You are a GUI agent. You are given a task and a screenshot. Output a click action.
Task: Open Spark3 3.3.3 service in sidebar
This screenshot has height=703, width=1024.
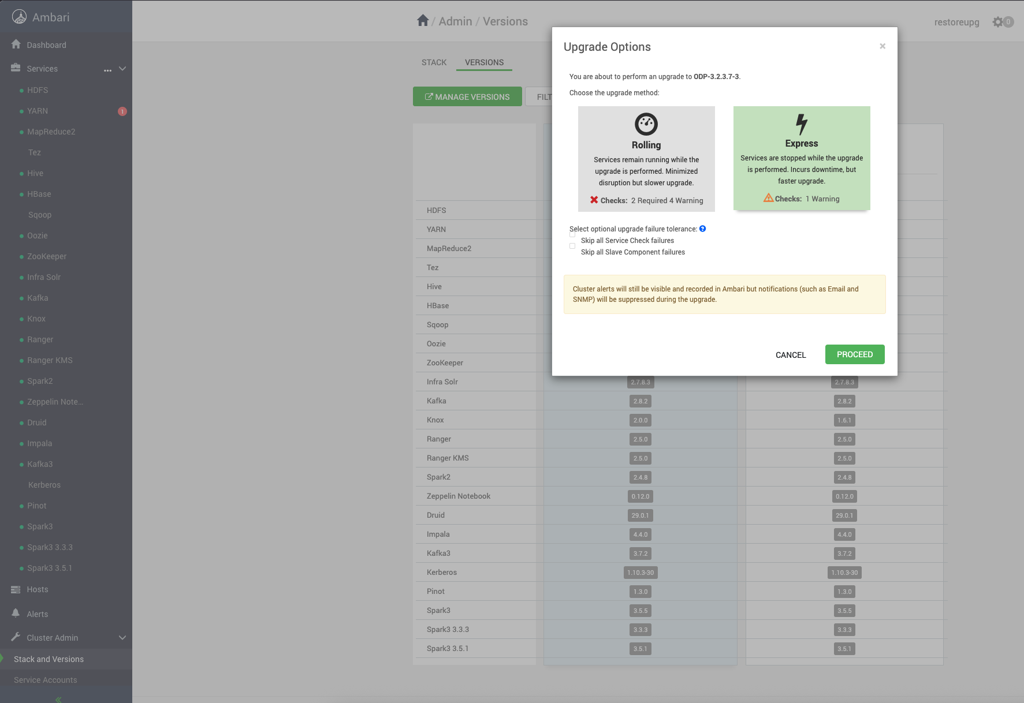(x=50, y=547)
